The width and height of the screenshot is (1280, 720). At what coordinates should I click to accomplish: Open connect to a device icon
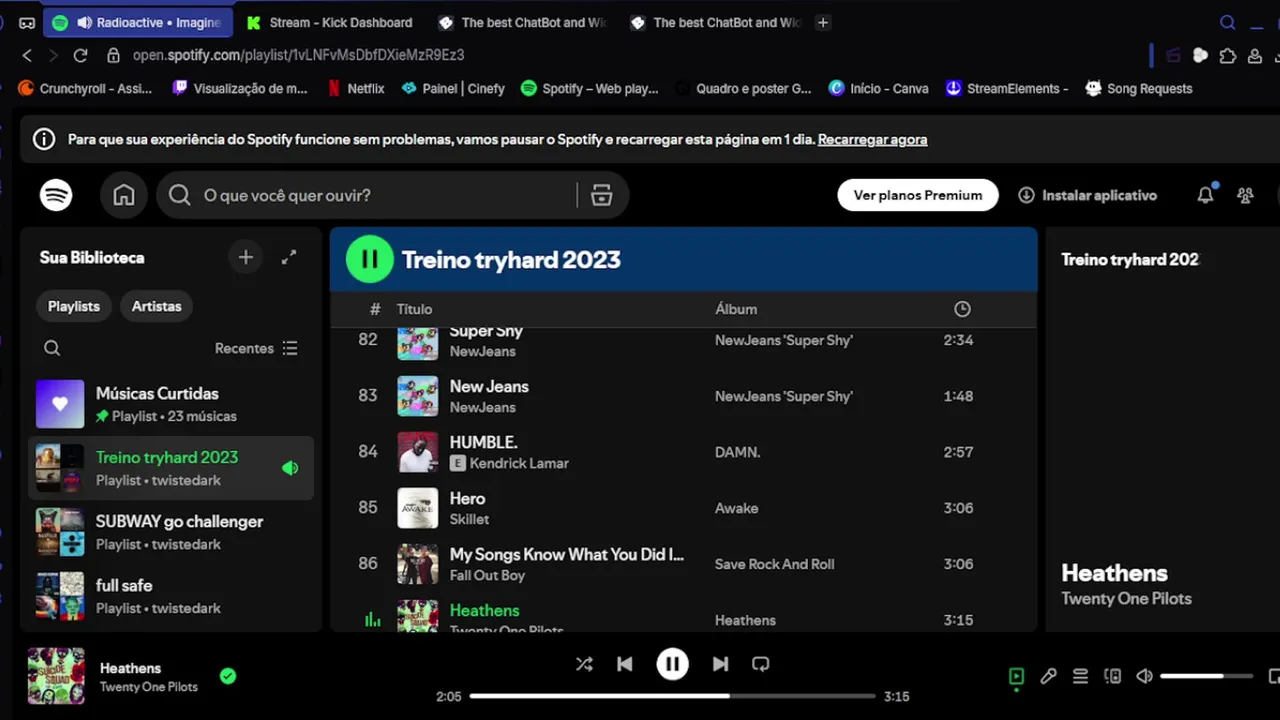(x=1112, y=676)
